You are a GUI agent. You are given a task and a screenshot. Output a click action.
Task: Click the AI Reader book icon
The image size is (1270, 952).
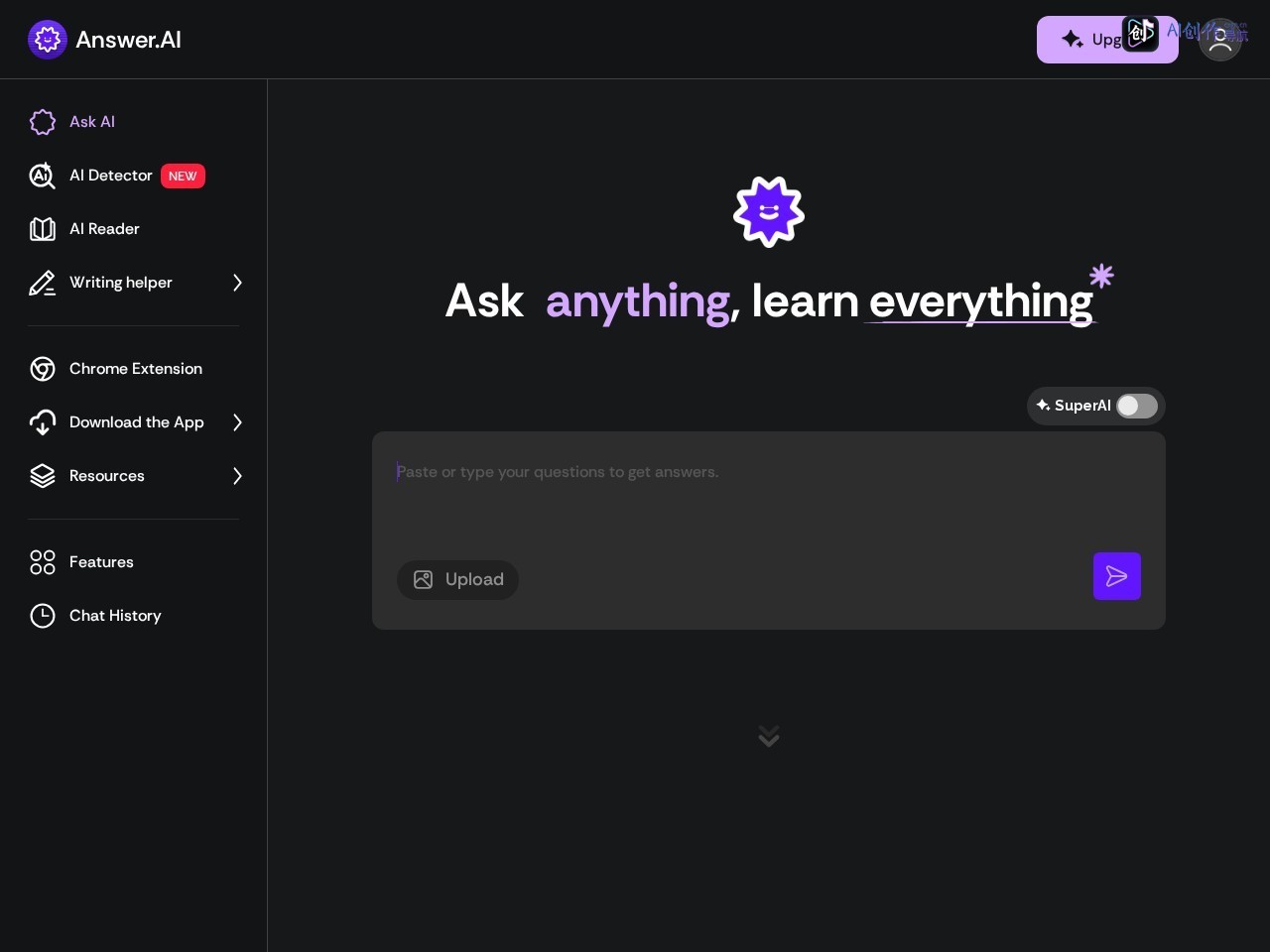(43, 229)
